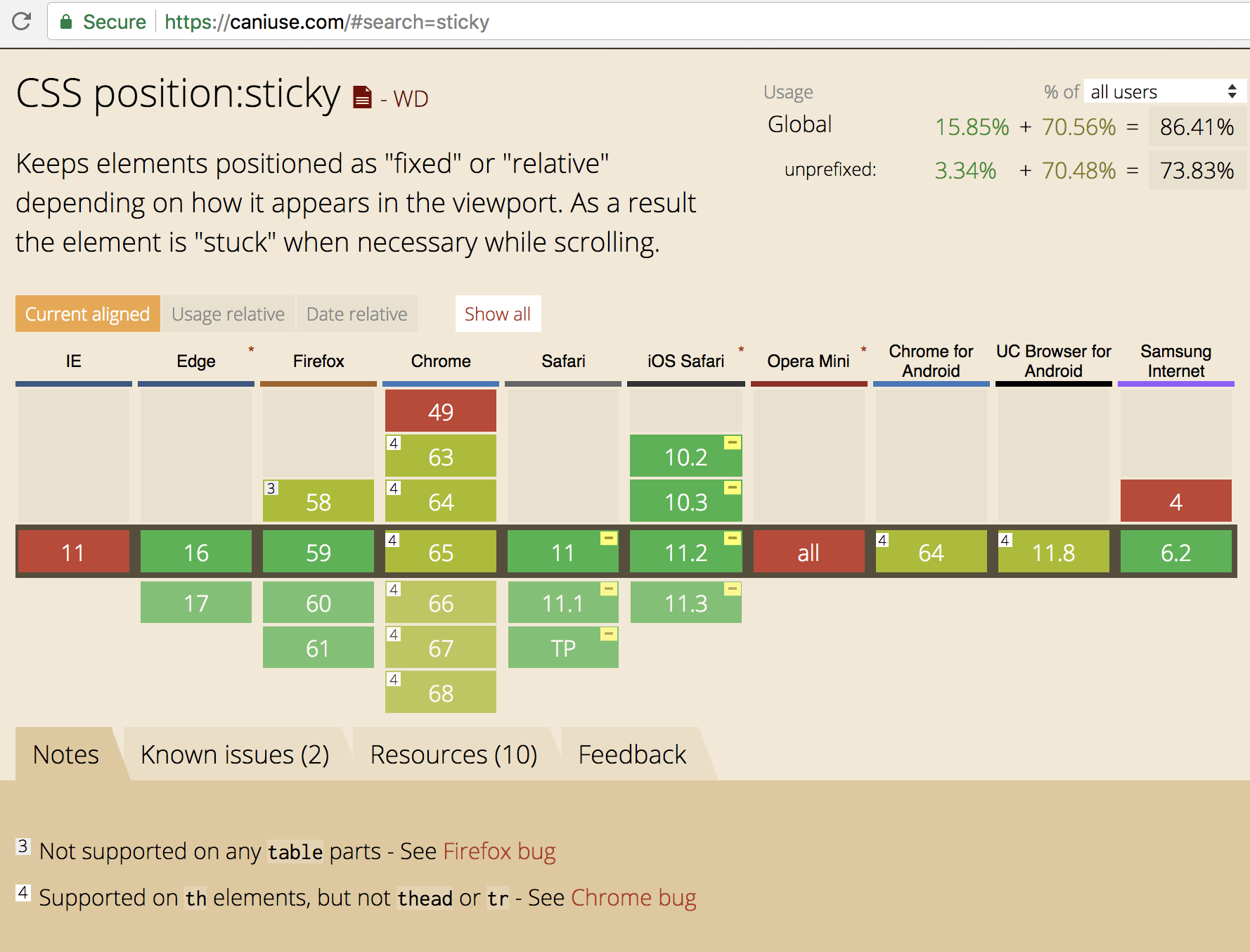This screenshot has width=1250, height=952.
Task: Click the reload page icon
Action: coord(22,22)
